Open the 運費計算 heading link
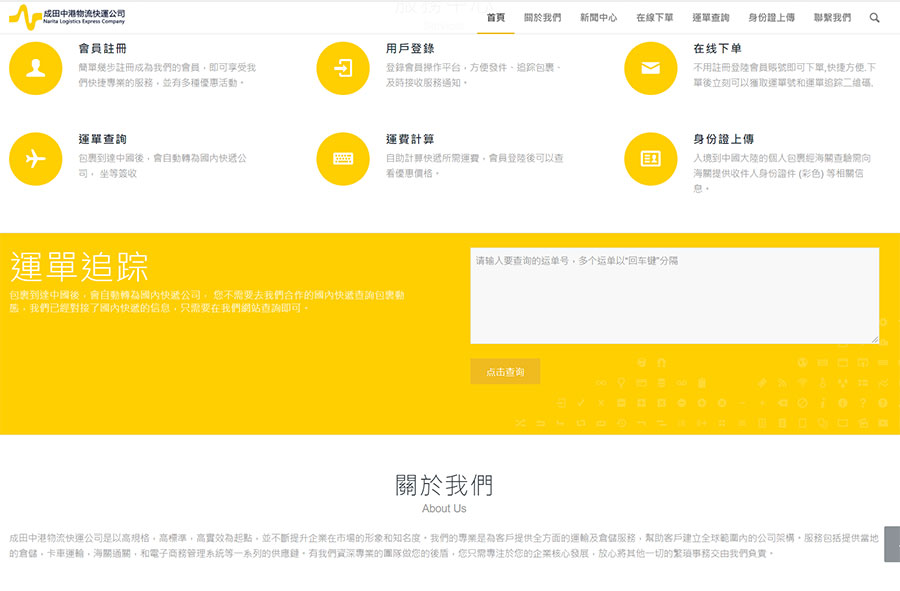Image resolution: width=900 pixels, height=591 pixels. (410, 139)
